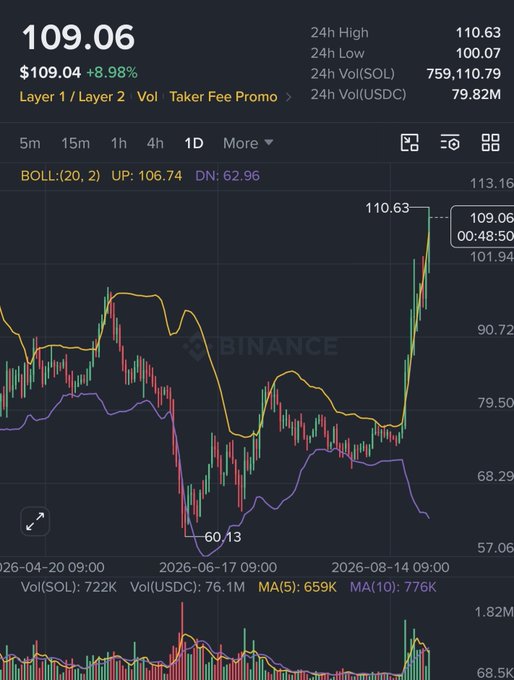
Task: Tap the +8.98% change value
Action: (x=112, y=72)
